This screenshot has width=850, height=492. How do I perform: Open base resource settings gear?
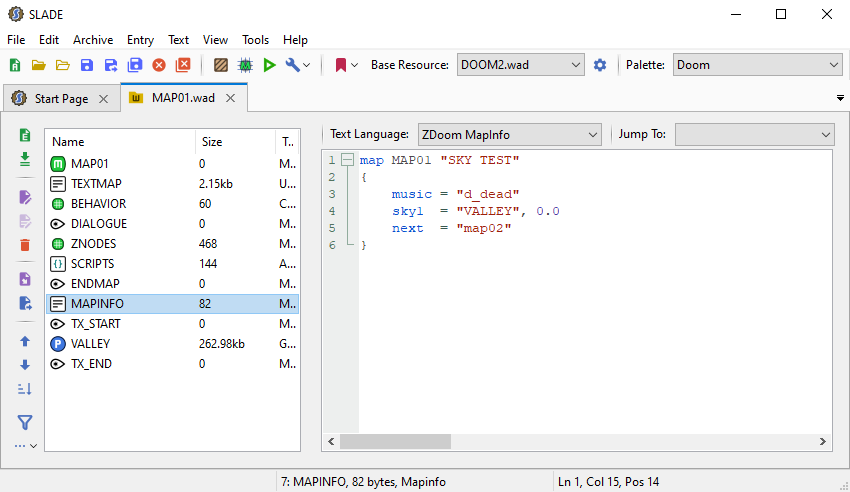[x=600, y=66]
